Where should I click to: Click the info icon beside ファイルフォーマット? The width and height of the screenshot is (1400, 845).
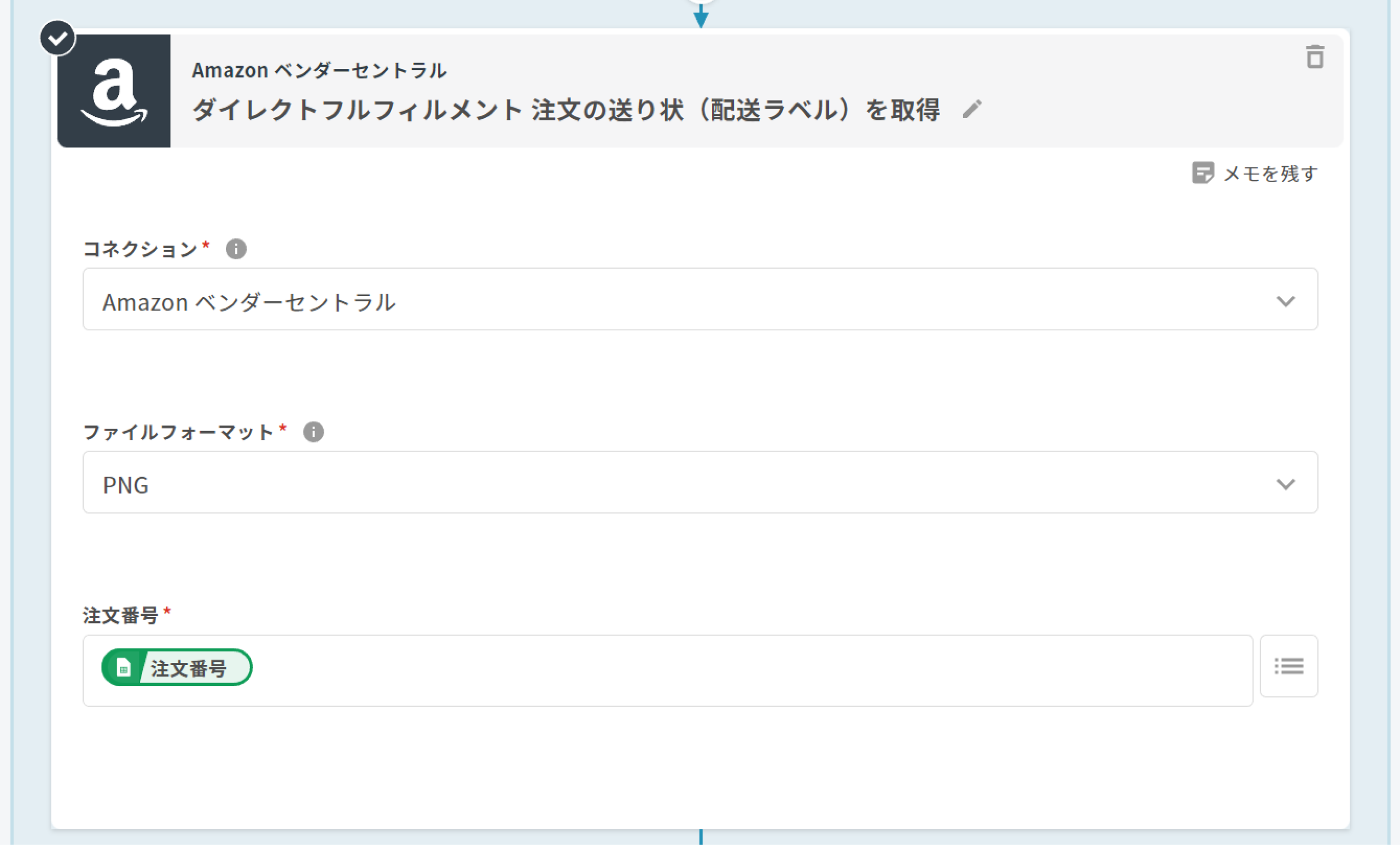click(313, 432)
